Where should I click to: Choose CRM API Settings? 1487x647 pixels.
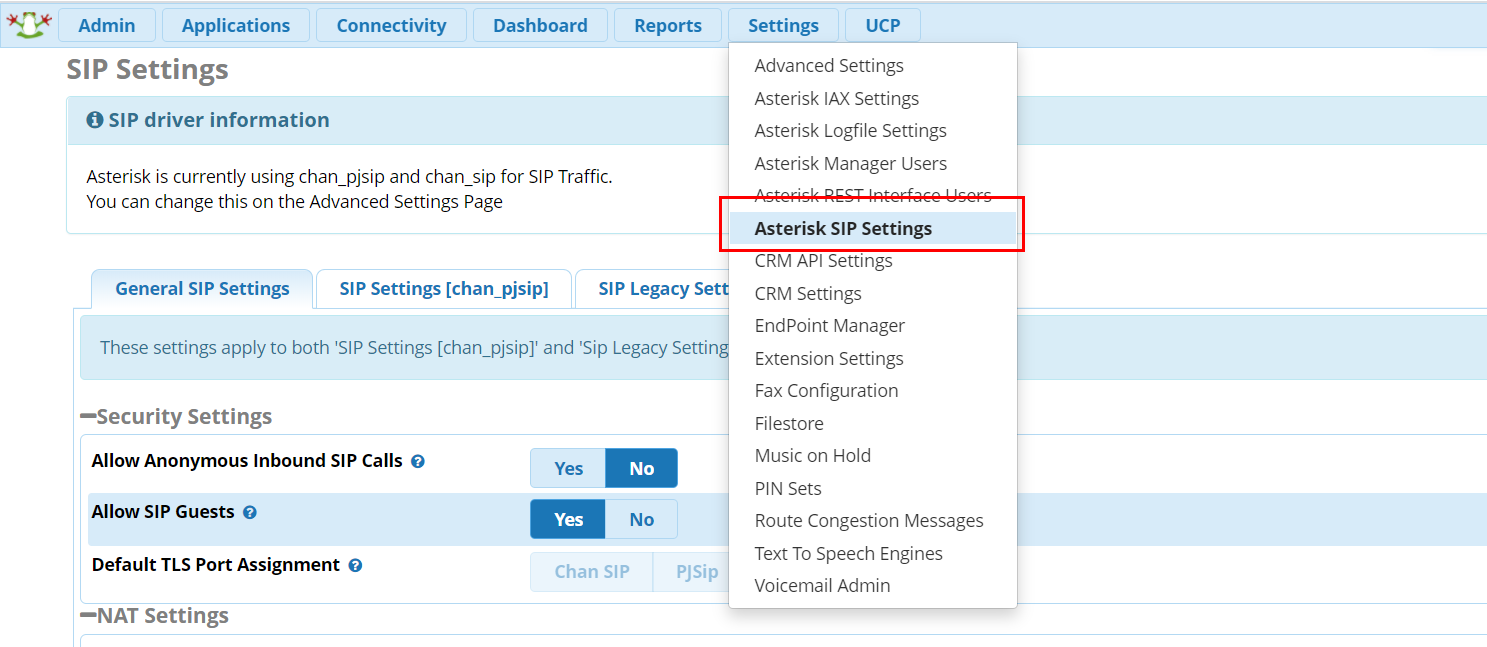point(872,261)
